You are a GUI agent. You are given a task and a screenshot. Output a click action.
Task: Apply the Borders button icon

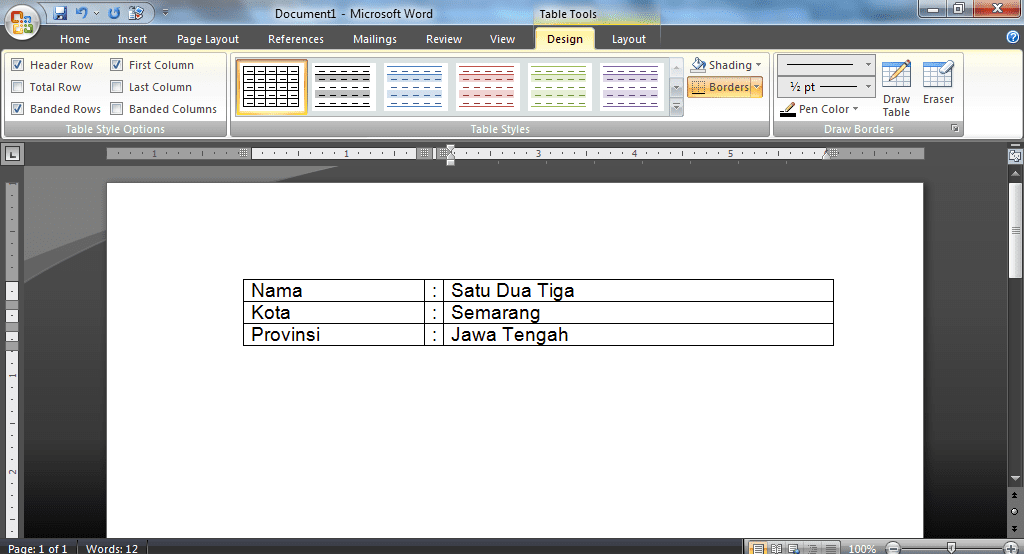pyautogui.click(x=698, y=87)
